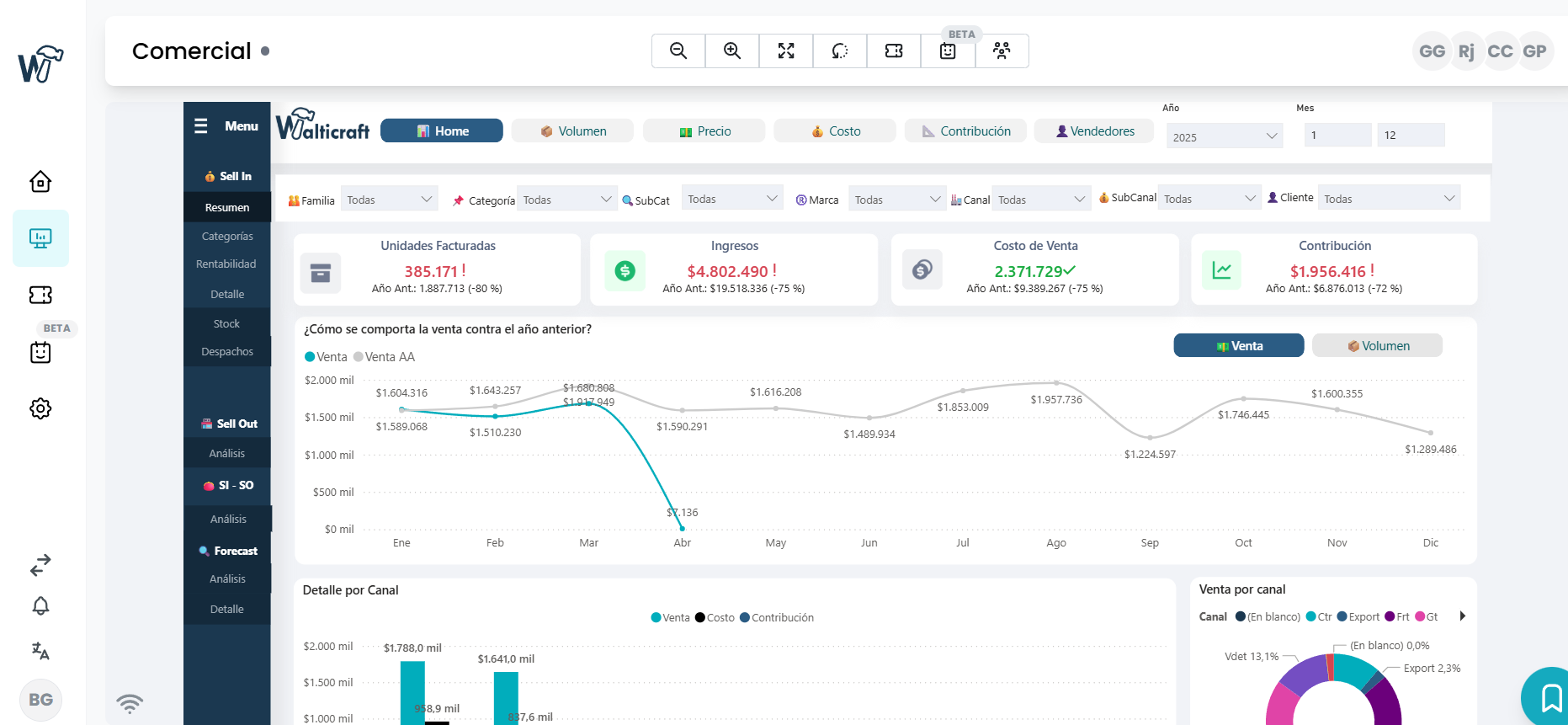Click the zoom out magnifier icon
The height and width of the screenshot is (725, 1568).
[x=678, y=51]
